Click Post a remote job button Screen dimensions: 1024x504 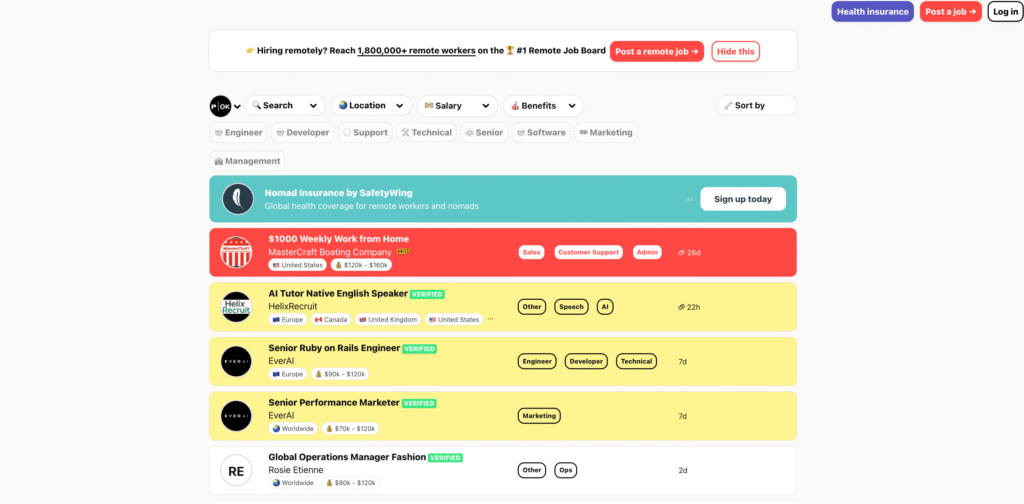click(657, 52)
